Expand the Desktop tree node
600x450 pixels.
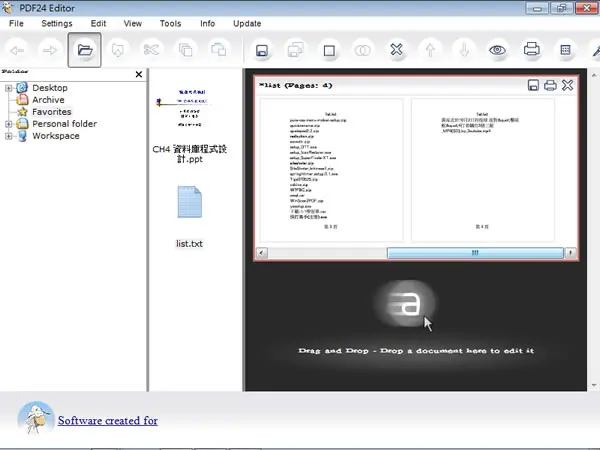(x=8, y=88)
